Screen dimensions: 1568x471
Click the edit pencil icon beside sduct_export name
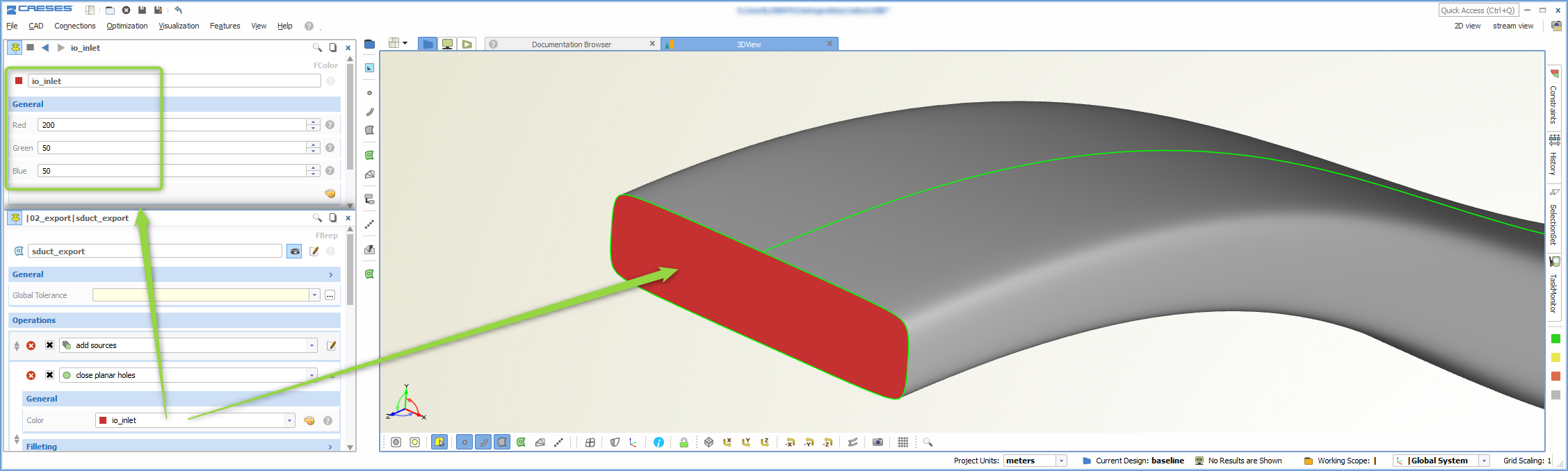(314, 251)
